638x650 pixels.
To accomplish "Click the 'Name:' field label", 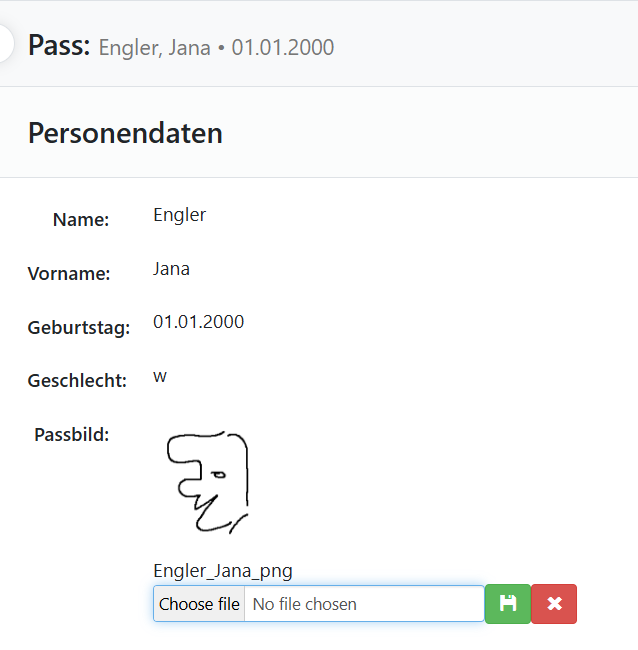I will pyautogui.click(x=81, y=220).
